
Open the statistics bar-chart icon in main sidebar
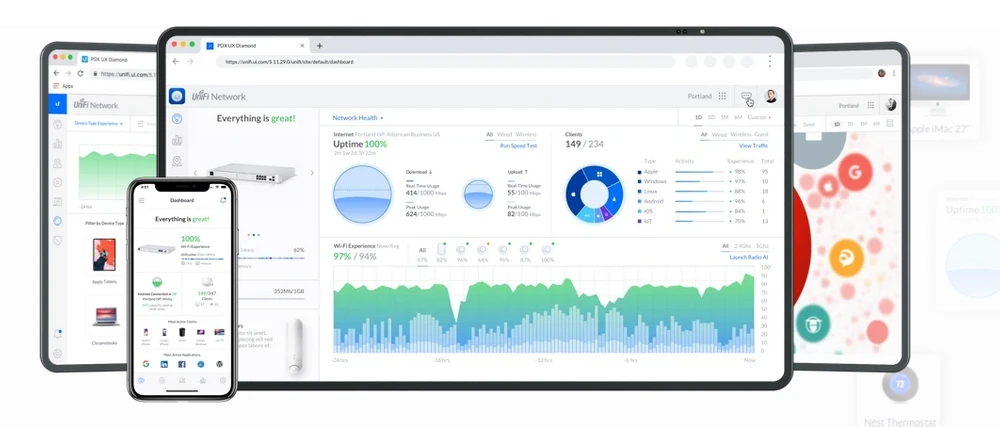click(177, 140)
